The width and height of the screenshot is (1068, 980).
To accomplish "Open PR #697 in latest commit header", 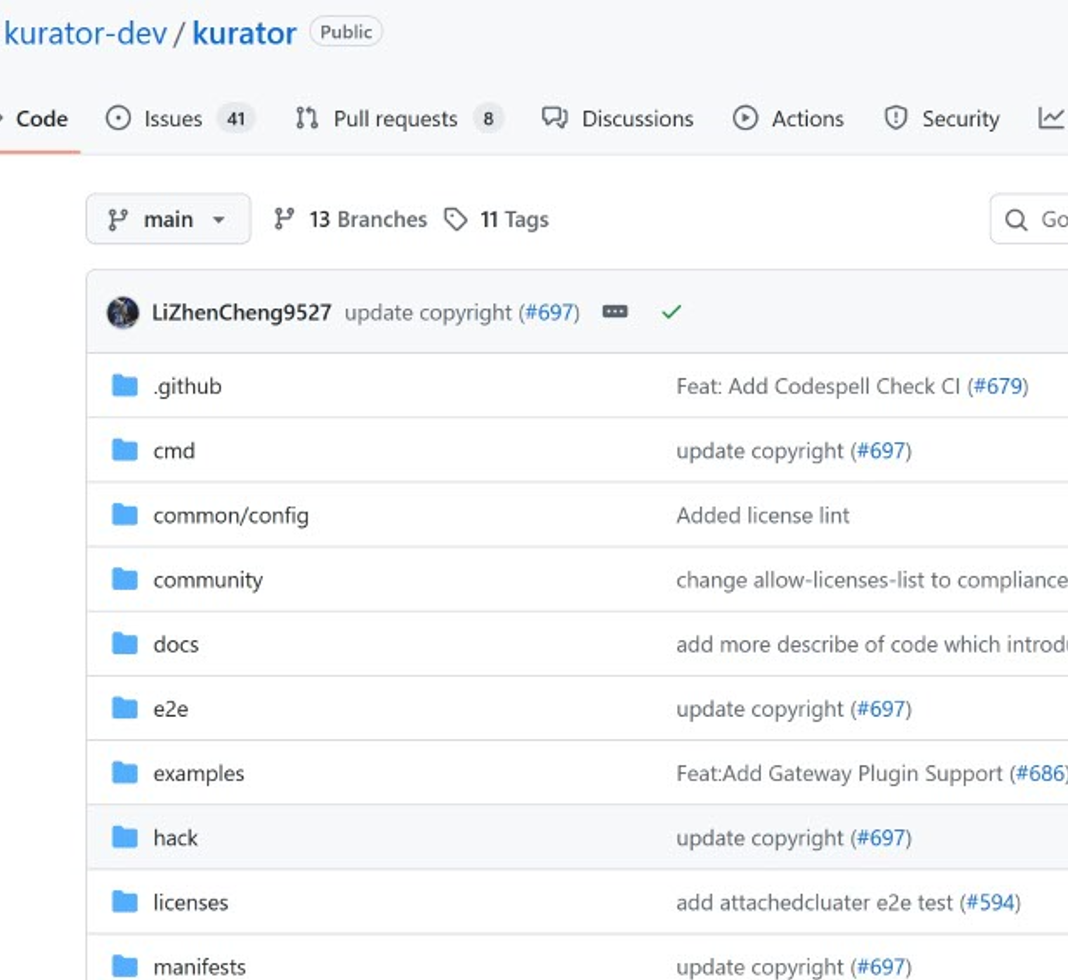I will click(x=549, y=313).
